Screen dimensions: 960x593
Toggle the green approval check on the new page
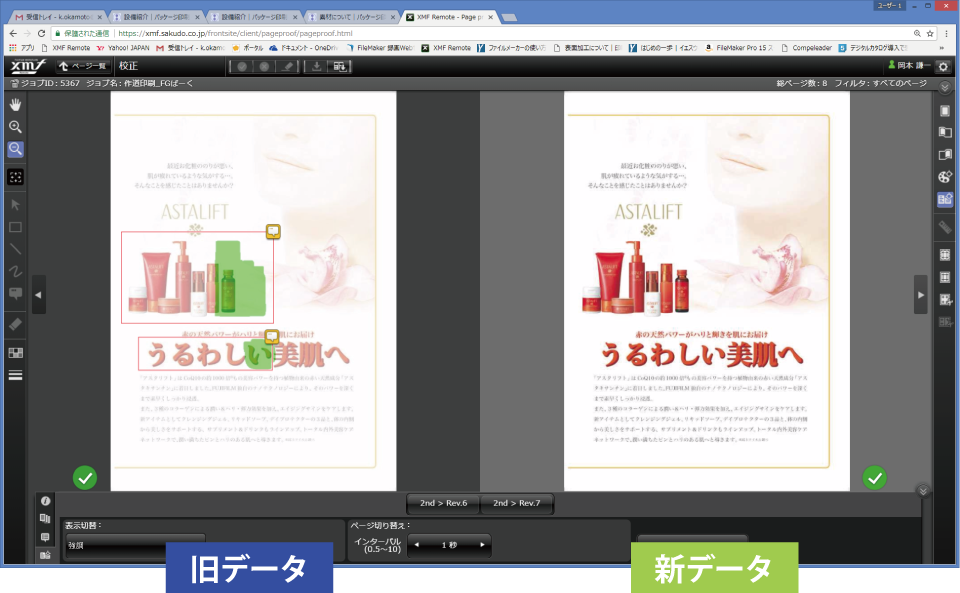875,477
